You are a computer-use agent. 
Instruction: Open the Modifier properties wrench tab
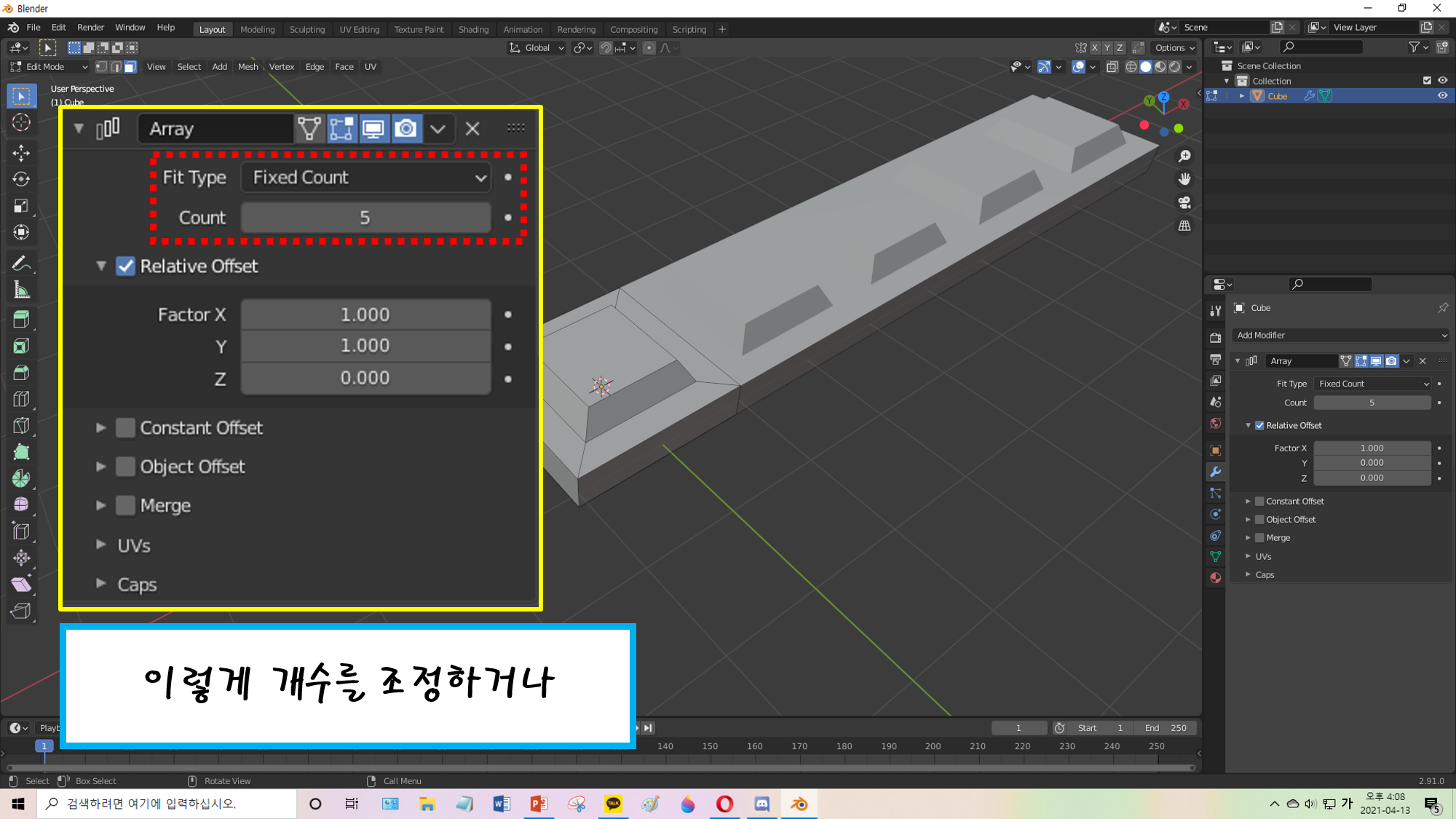pos(1215,472)
